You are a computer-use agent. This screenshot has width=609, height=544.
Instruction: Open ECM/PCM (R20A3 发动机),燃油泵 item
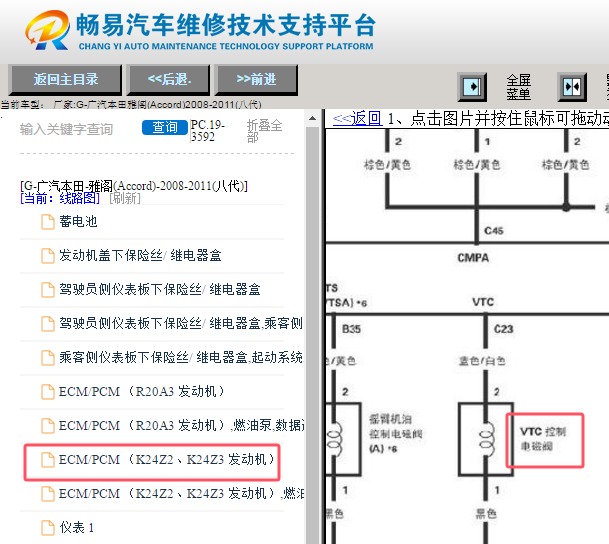181,425
